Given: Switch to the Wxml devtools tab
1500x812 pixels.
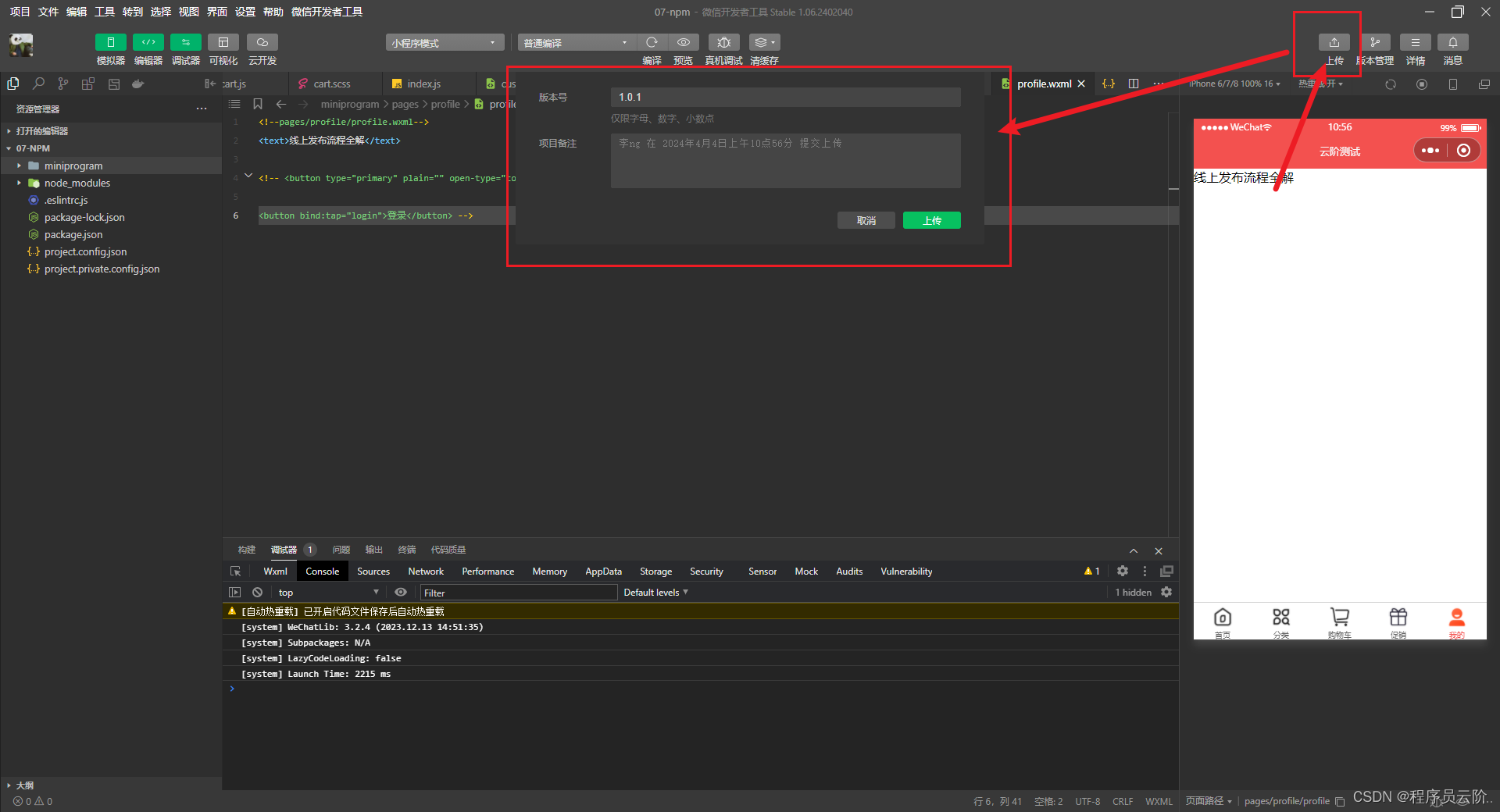Looking at the screenshot, I should pos(276,572).
